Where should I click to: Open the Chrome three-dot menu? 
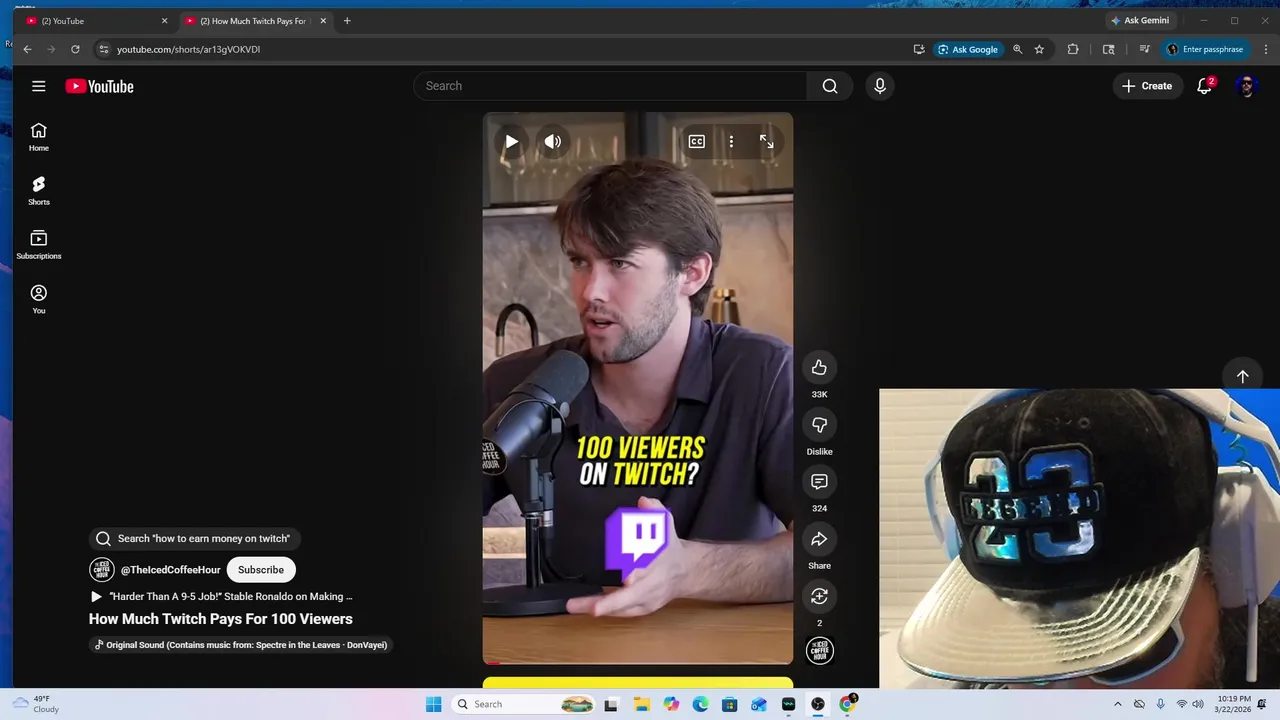(x=1264, y=49)
